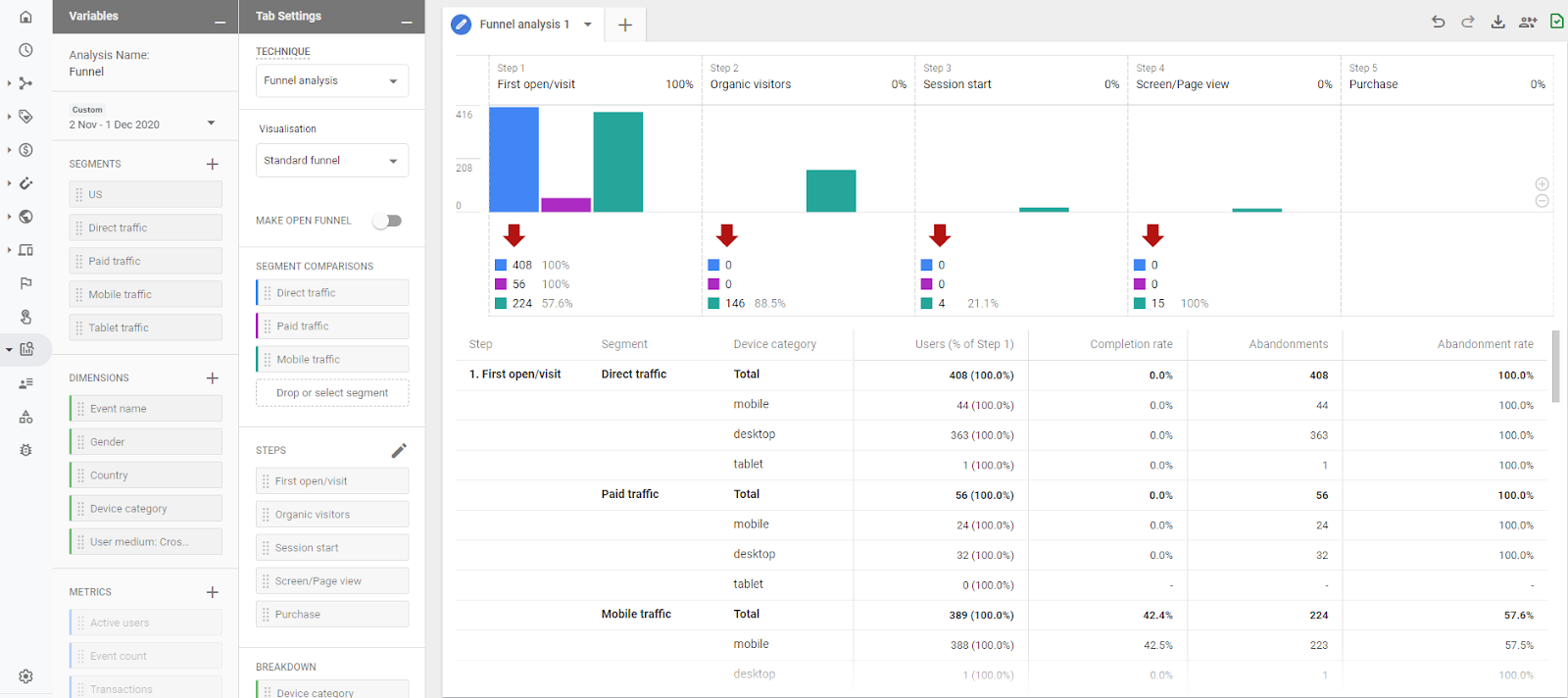Add a new segment with plus icon
The width and height of the screenshot is (1568, 698).
pyautogui.click(x=213, y=165)
